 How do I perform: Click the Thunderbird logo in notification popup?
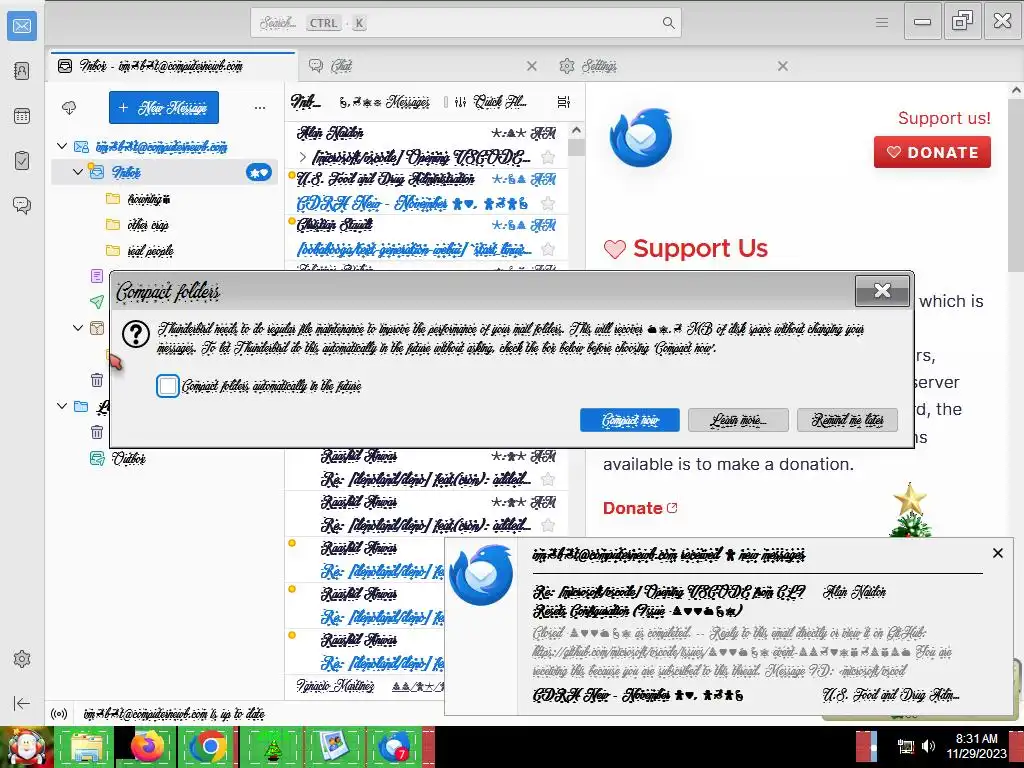tap(481, 575)
